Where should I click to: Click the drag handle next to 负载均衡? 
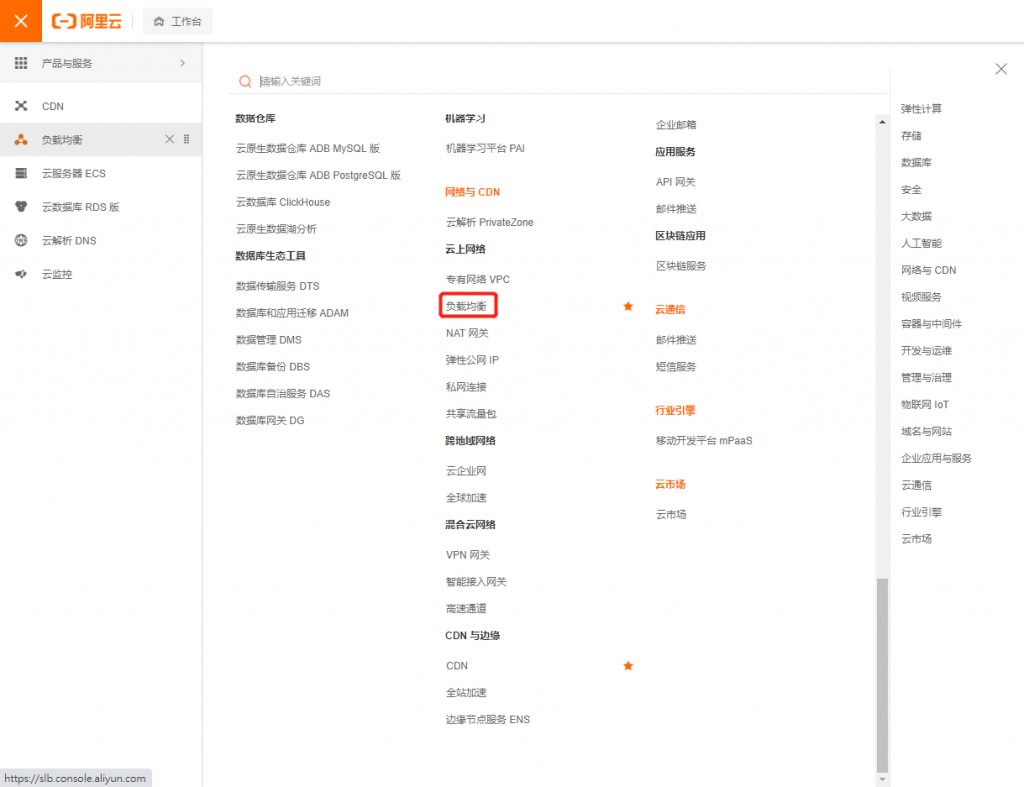point(187,139)
